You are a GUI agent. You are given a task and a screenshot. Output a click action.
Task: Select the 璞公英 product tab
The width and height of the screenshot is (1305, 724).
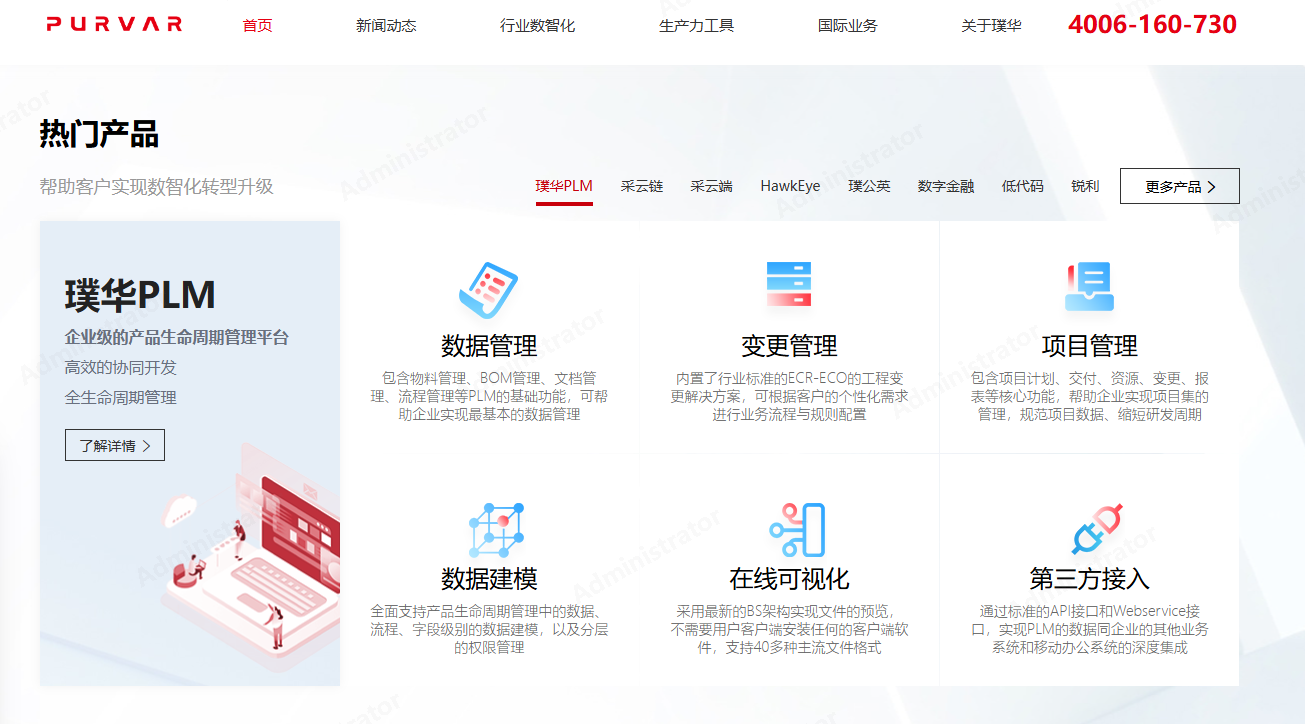click(x=869, y=186)
